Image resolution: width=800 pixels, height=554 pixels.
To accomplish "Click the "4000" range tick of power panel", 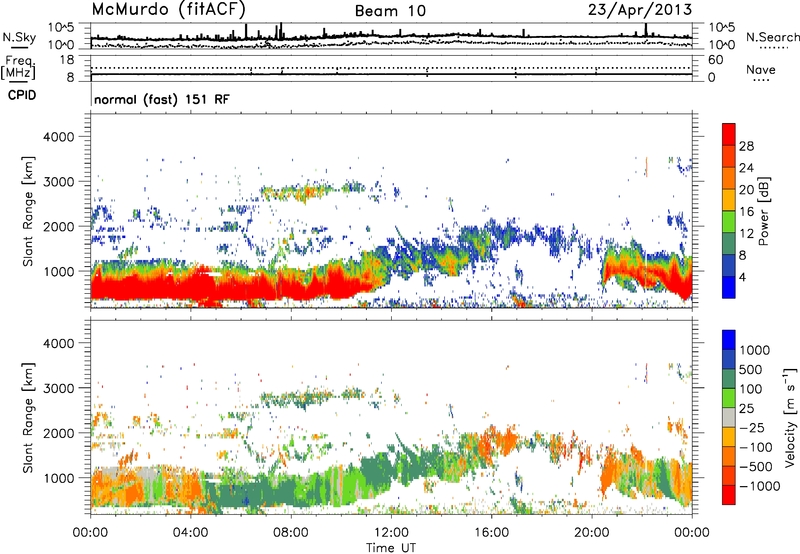I will click(58, 137).
